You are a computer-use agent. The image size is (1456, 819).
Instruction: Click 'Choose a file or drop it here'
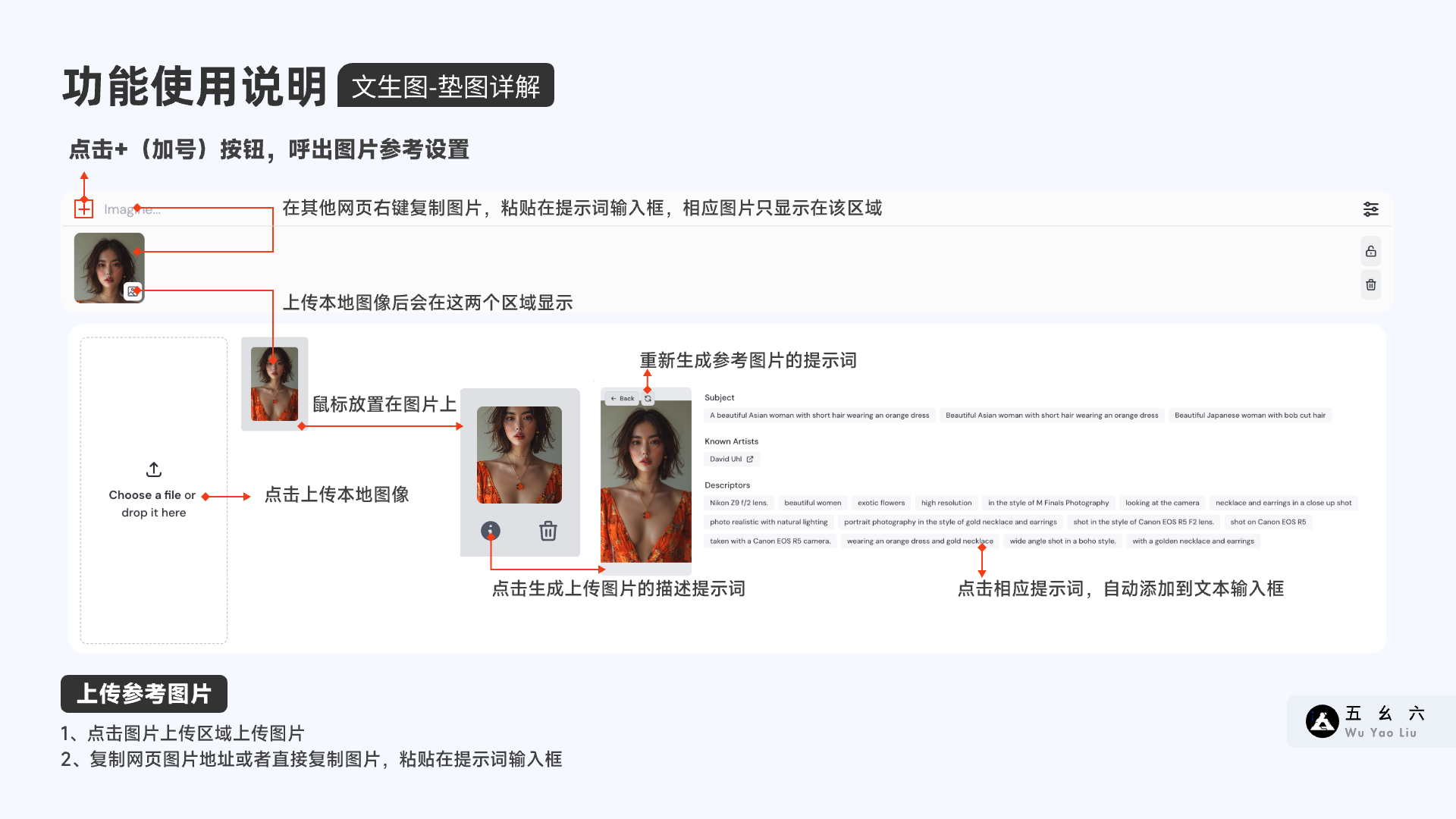tap(154, 504)
